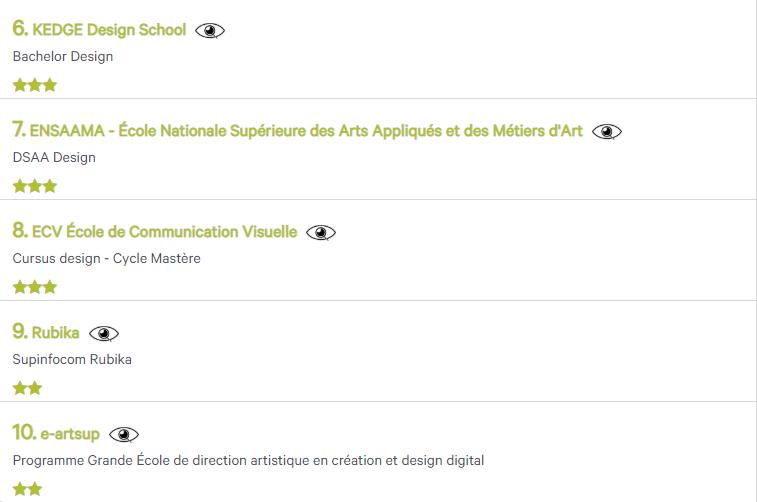This screenshot has height=502, width=757.
Task: Click the two-star rating under the e-artsup programme
Action: [27, 489]
